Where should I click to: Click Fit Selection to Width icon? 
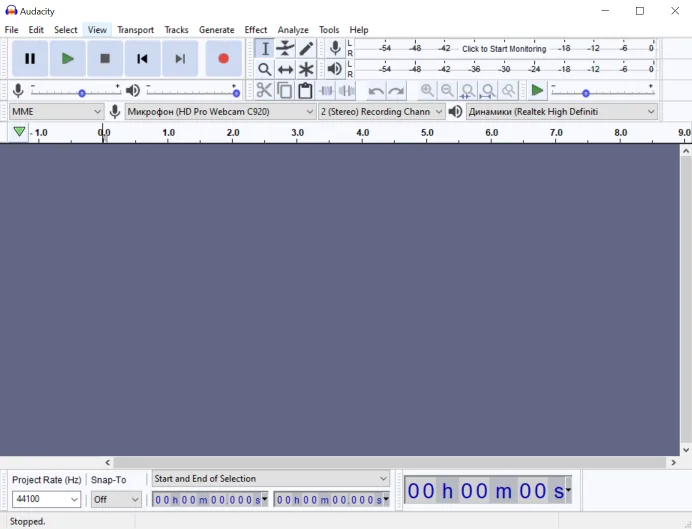coord(467,91)
